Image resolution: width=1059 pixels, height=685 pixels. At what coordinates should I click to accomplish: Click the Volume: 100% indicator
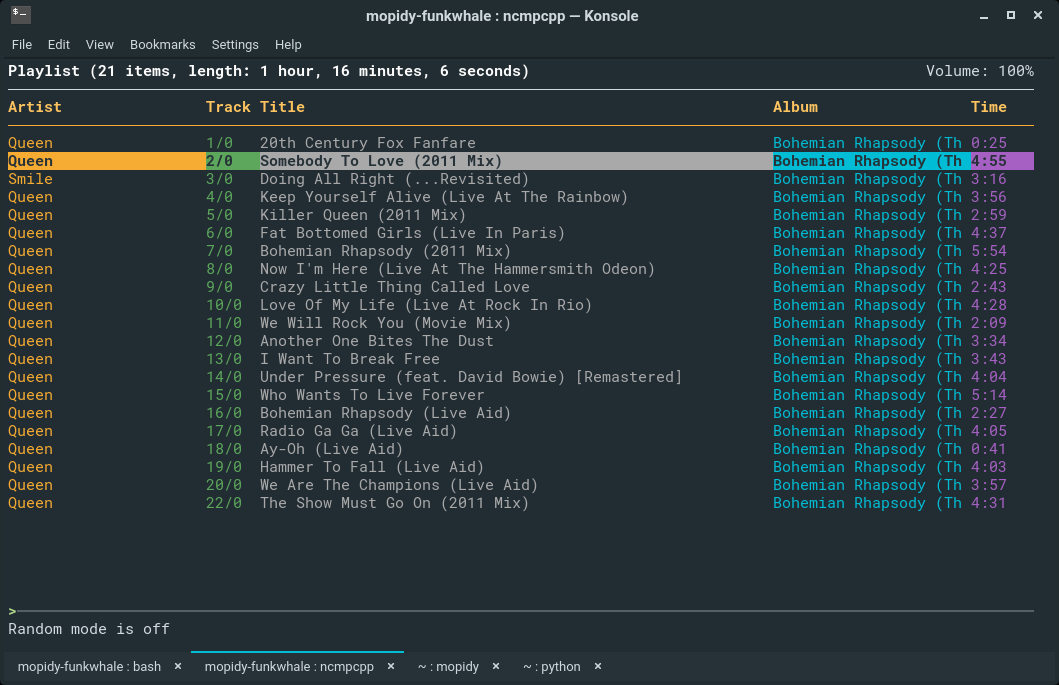pos(979,71)
